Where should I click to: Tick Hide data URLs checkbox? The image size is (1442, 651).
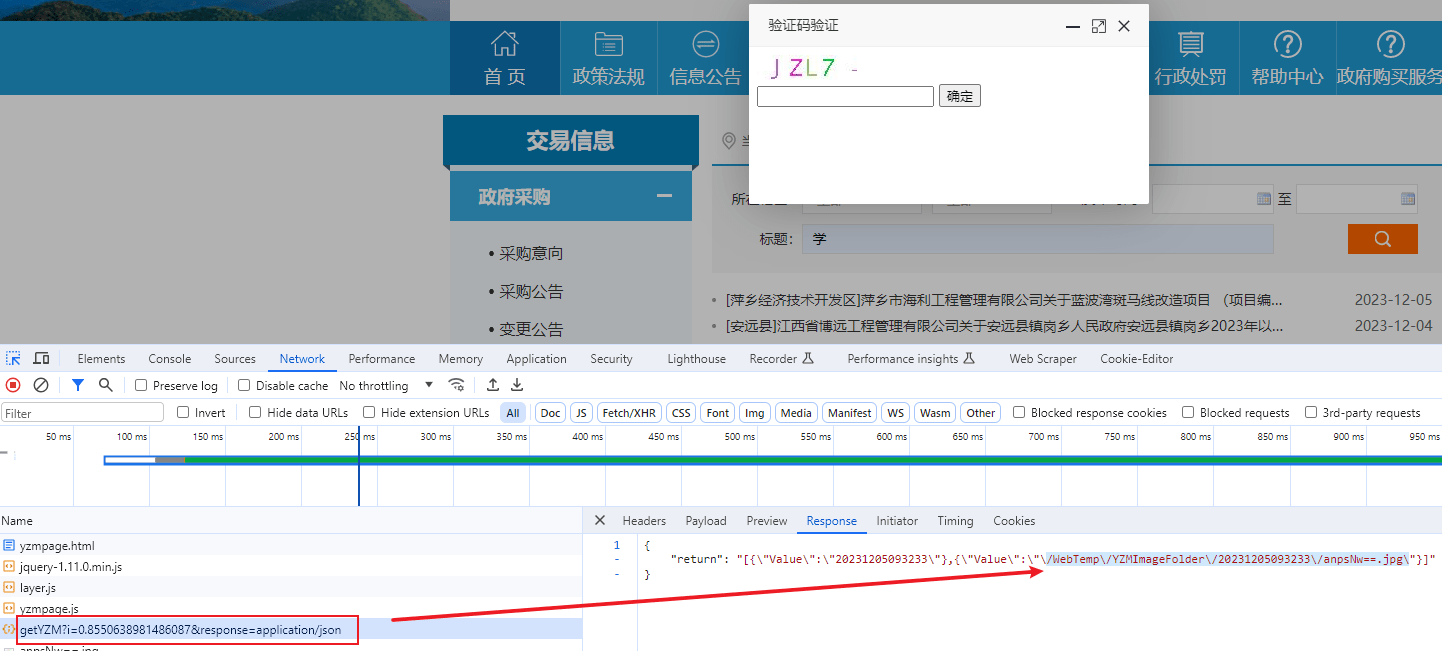[x=255, y=412]
